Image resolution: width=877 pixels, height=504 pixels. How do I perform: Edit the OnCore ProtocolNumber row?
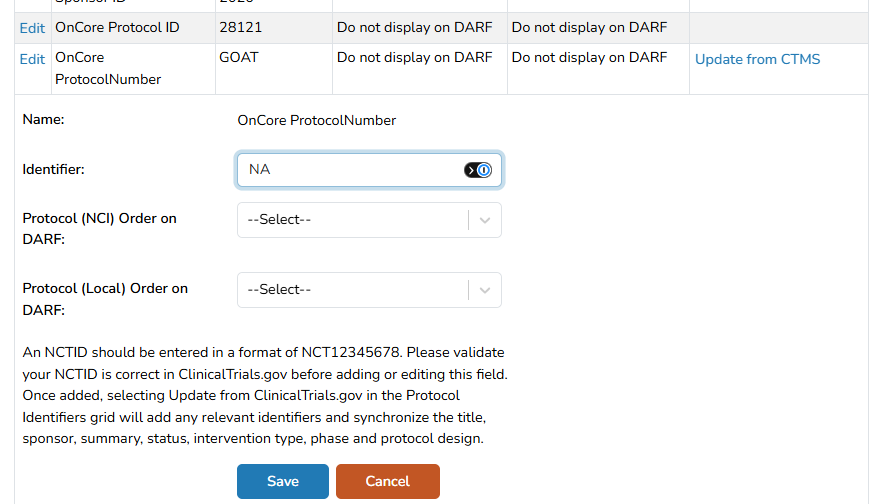point(32,59)
